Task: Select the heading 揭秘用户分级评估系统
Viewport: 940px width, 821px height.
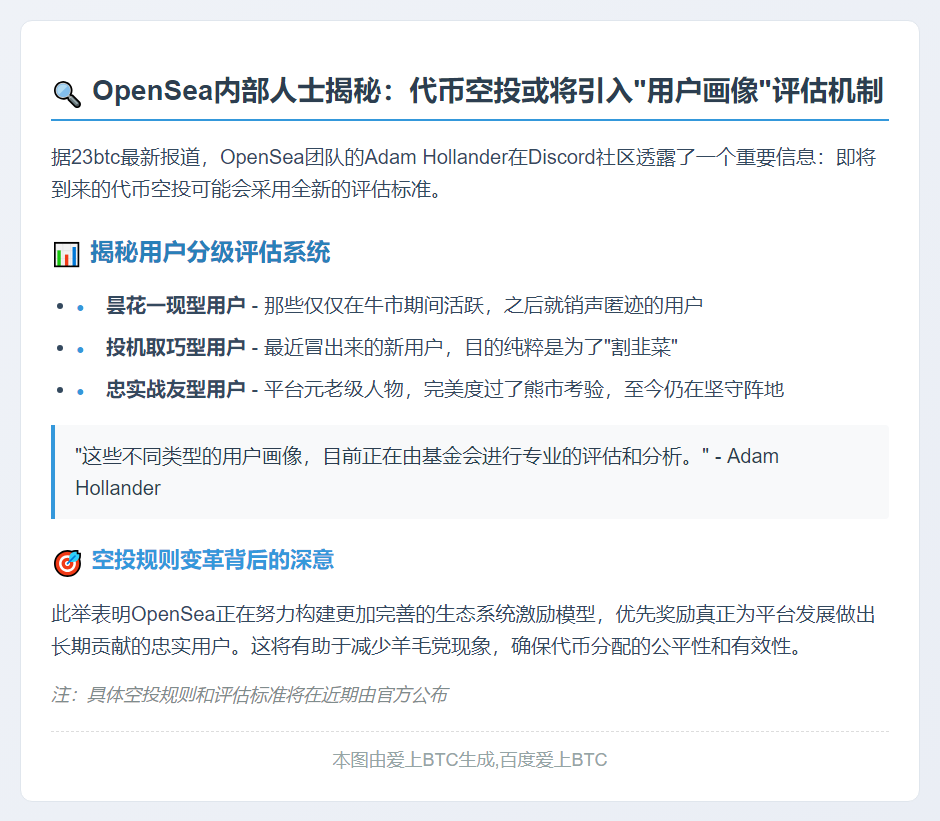Action: [210, 252]
